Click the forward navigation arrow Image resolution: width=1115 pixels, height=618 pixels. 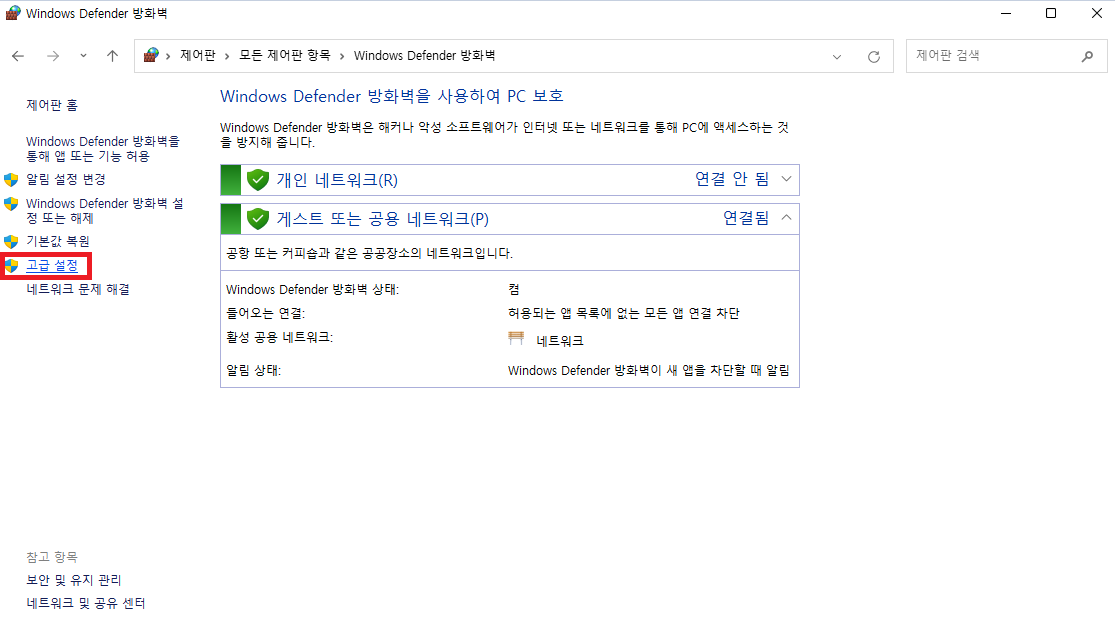[53, 56]
